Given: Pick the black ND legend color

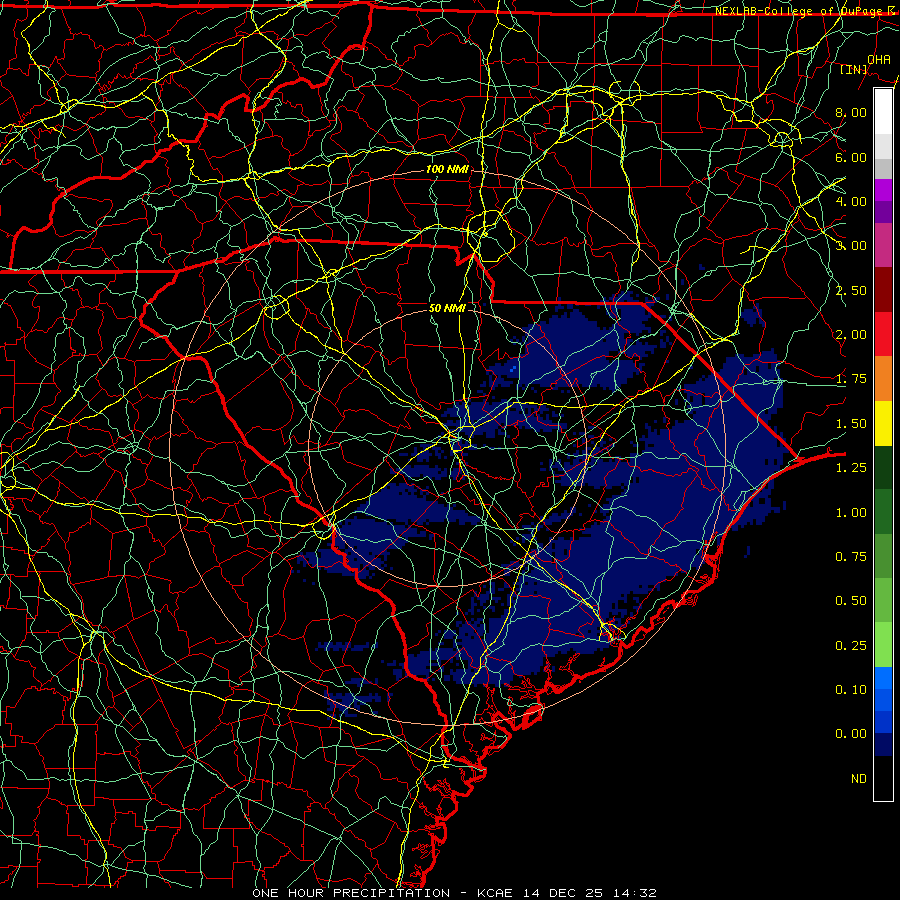Looking at the screenshot, I should pyautogui.click(x=883, y=778).
